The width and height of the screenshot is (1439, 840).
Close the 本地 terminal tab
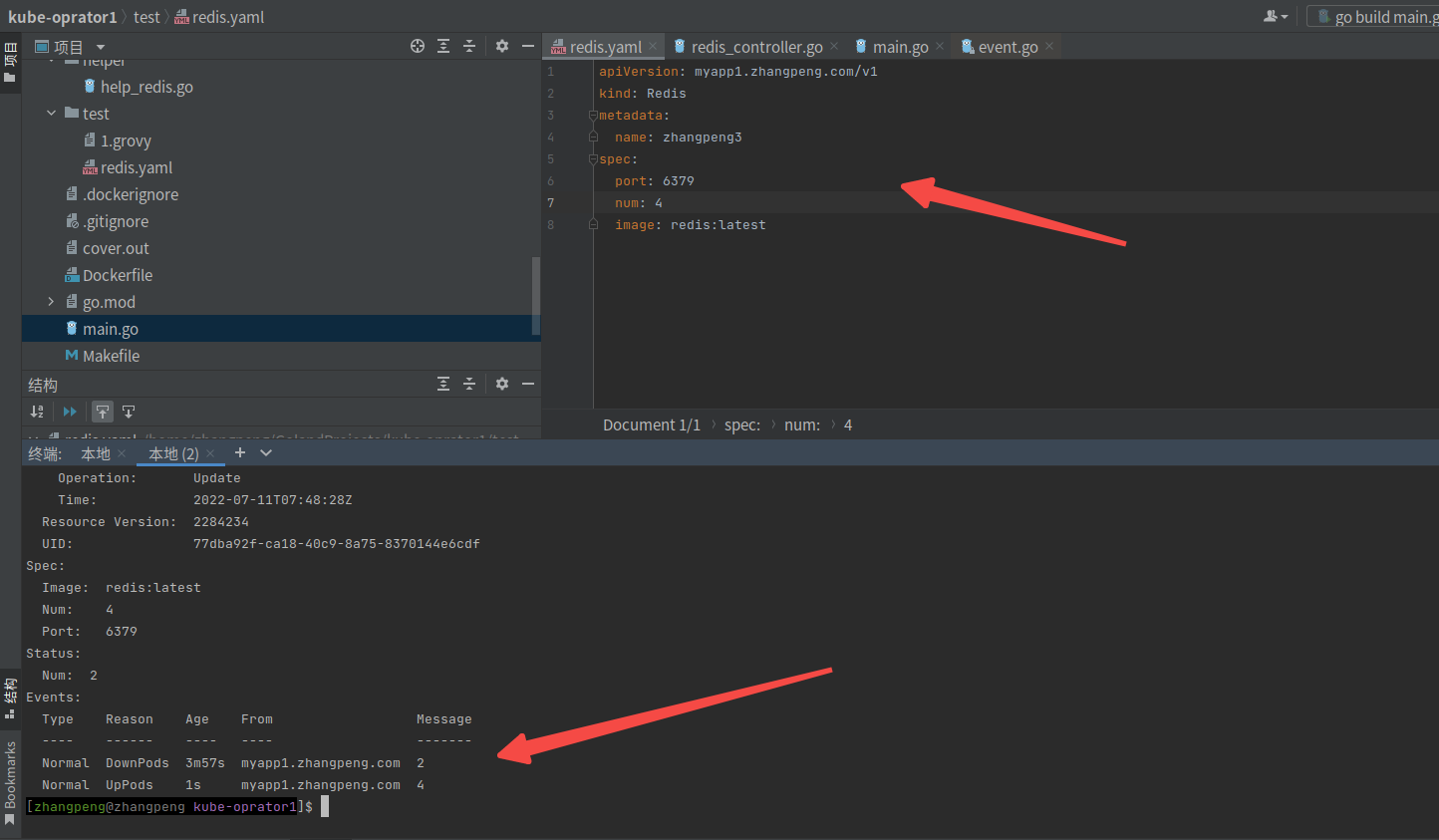pos(122,453)
